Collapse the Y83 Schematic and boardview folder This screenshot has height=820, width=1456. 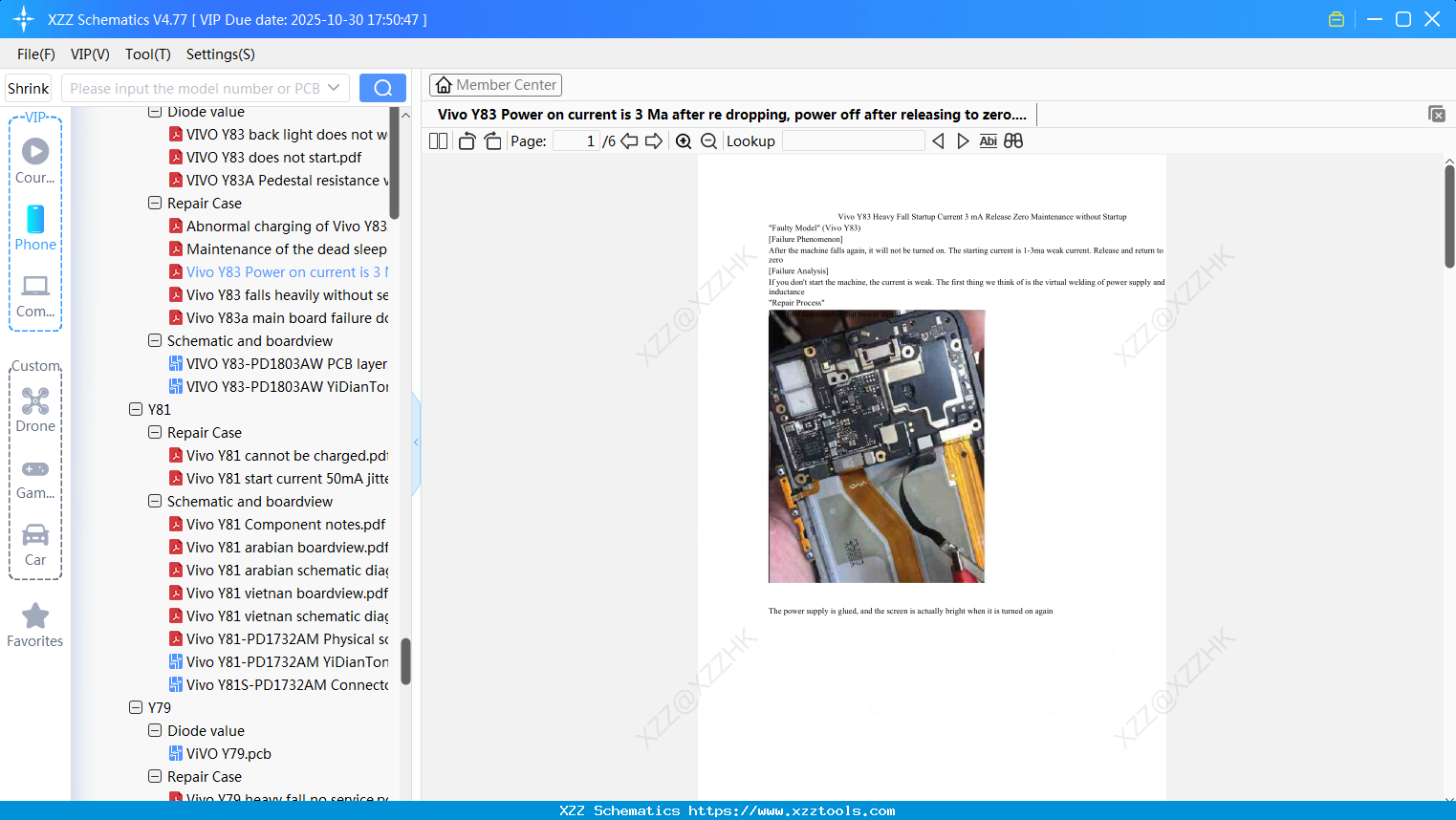[155, 341]
